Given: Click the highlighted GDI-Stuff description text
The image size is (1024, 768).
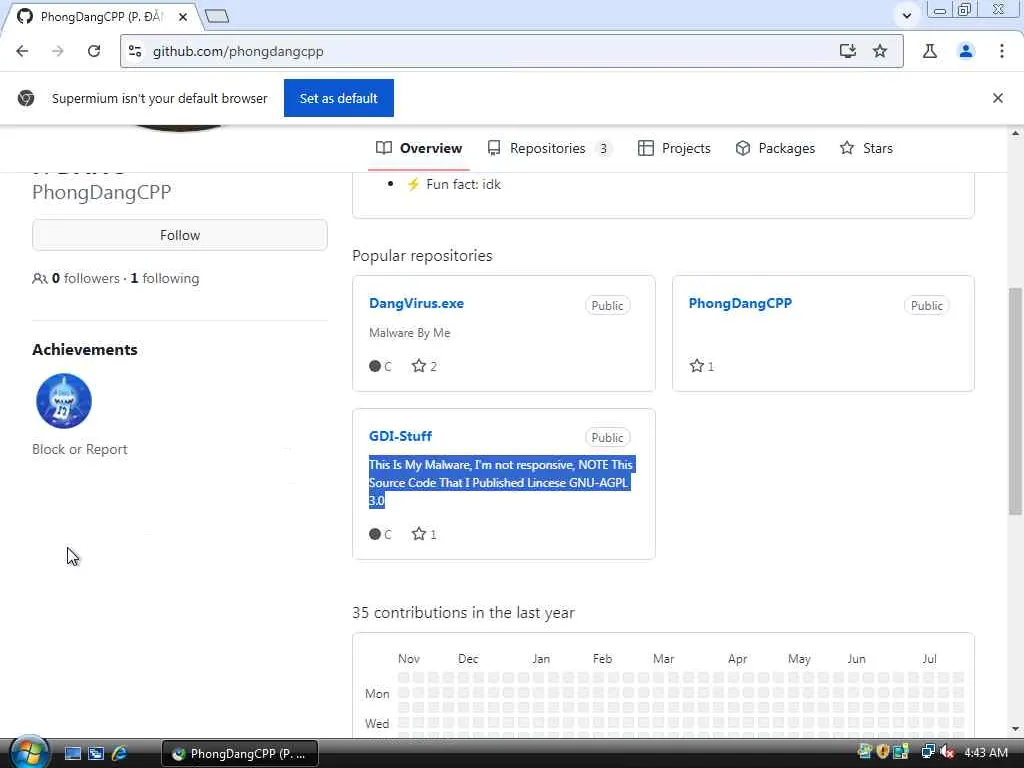Looking at the screenshot, I should pyautogui.click(x=501, y=483).
